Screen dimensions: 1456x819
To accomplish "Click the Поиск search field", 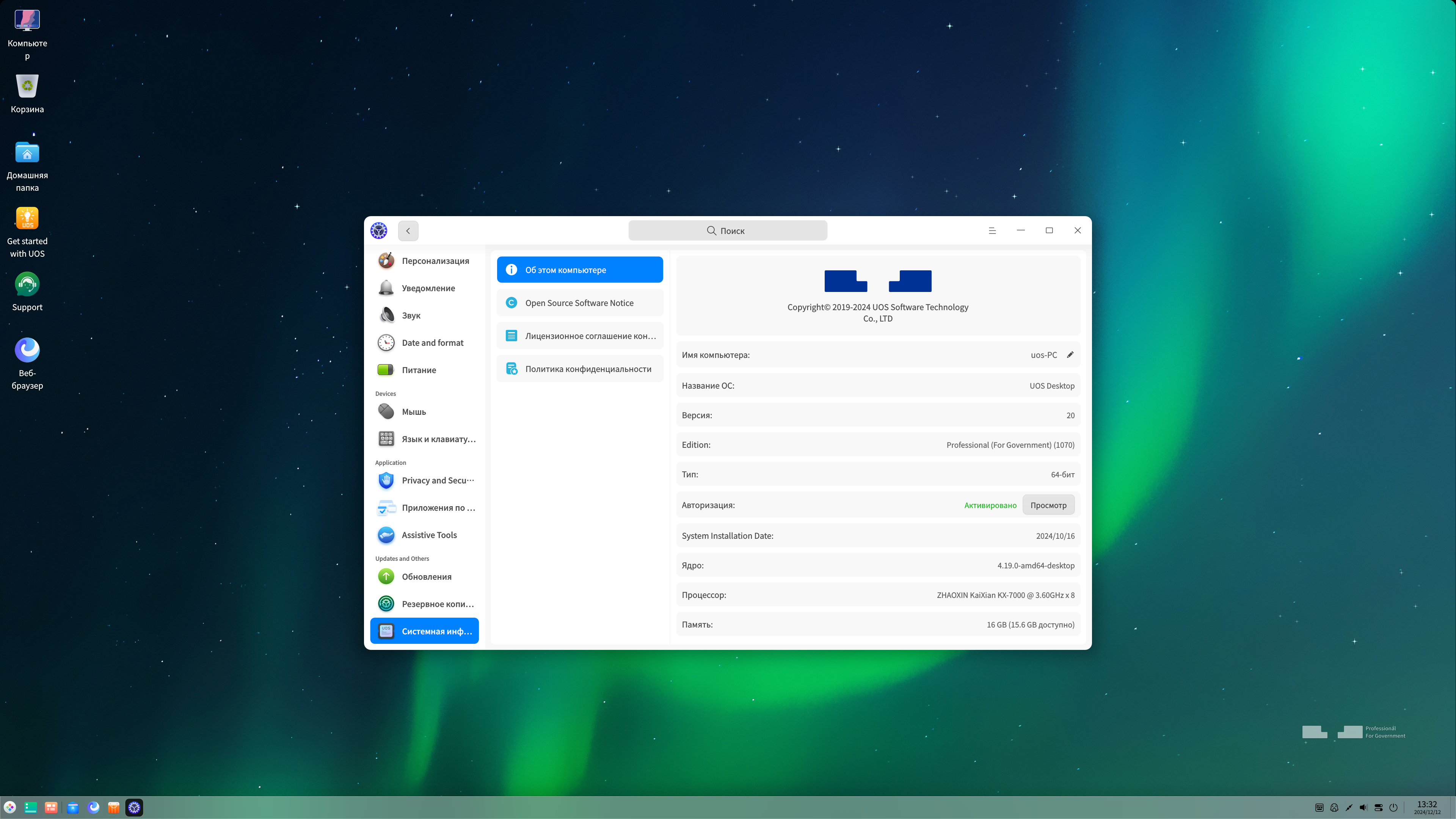I will (728, 231).
